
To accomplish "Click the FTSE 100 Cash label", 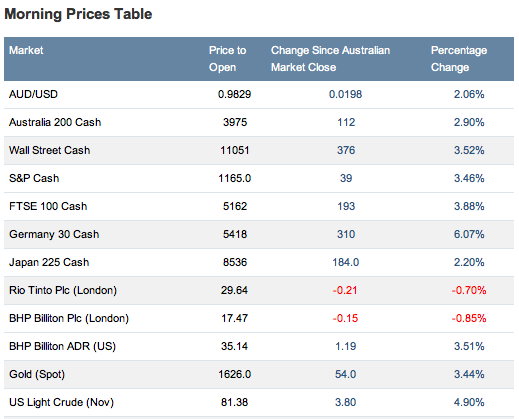I will 48,206.
